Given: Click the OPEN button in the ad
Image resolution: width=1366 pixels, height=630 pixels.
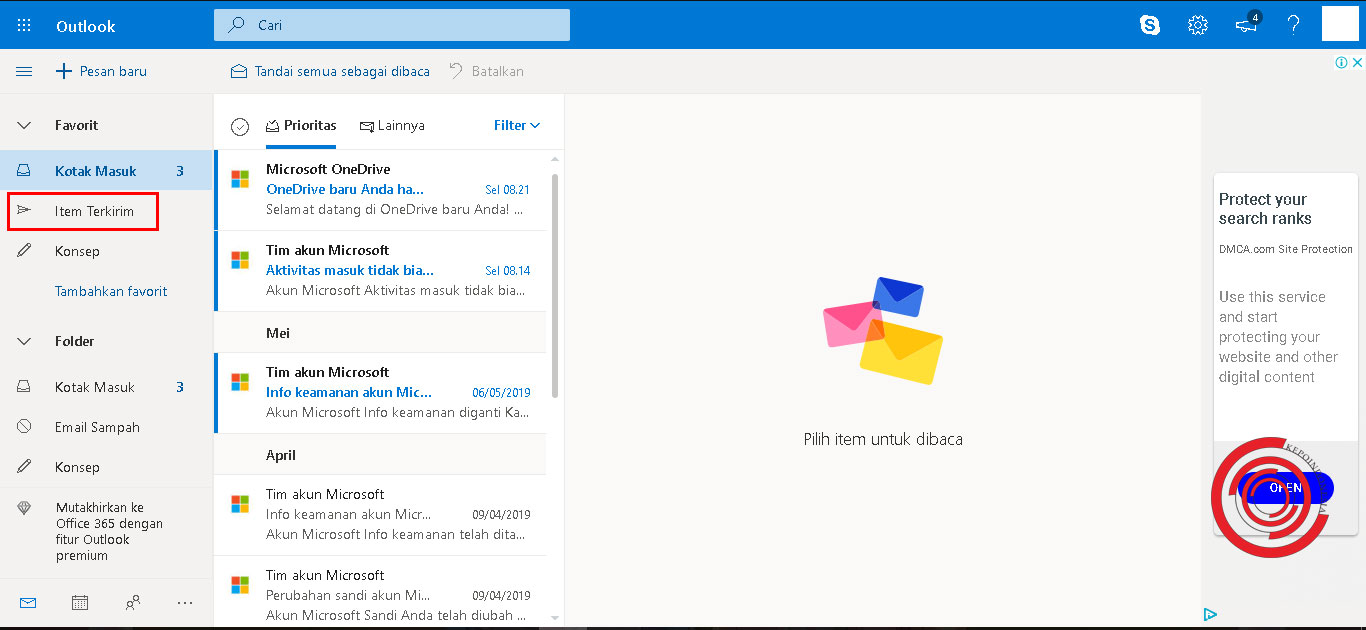Looking at the screenshot, I should click(1285, 488).
